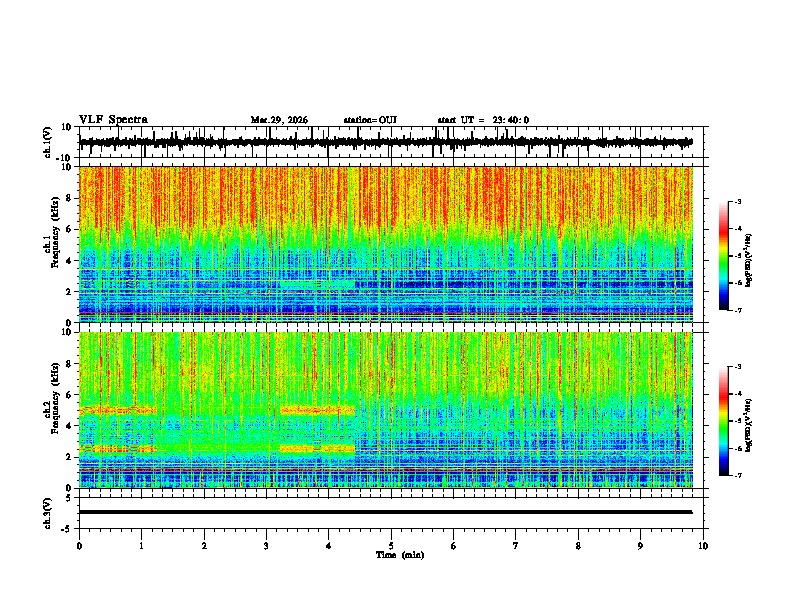Viewport: 792px width, 612px height.
Task: Click the ch.1 spectrogram color scale bar
Action: tap(724, 256)
